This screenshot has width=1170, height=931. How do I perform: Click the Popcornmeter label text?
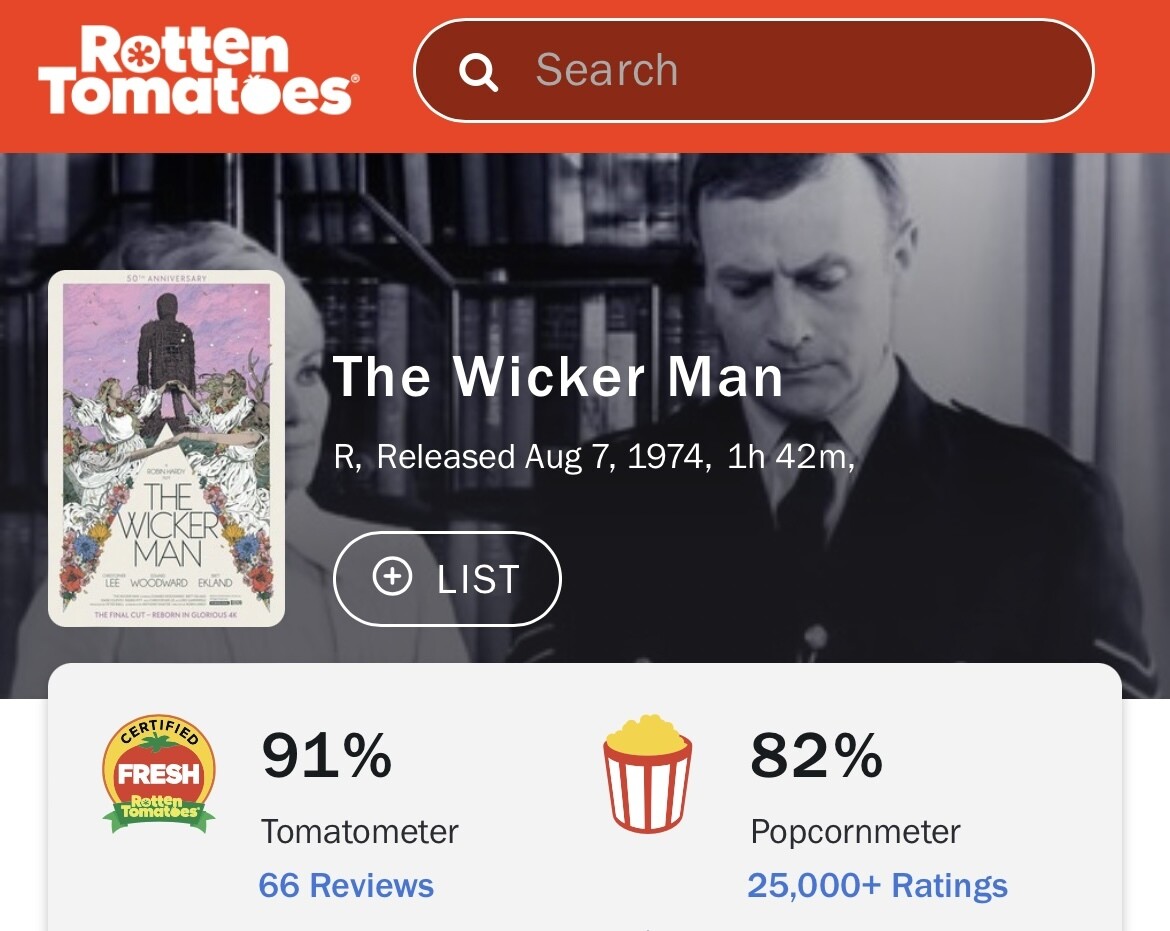coord(855,831)
